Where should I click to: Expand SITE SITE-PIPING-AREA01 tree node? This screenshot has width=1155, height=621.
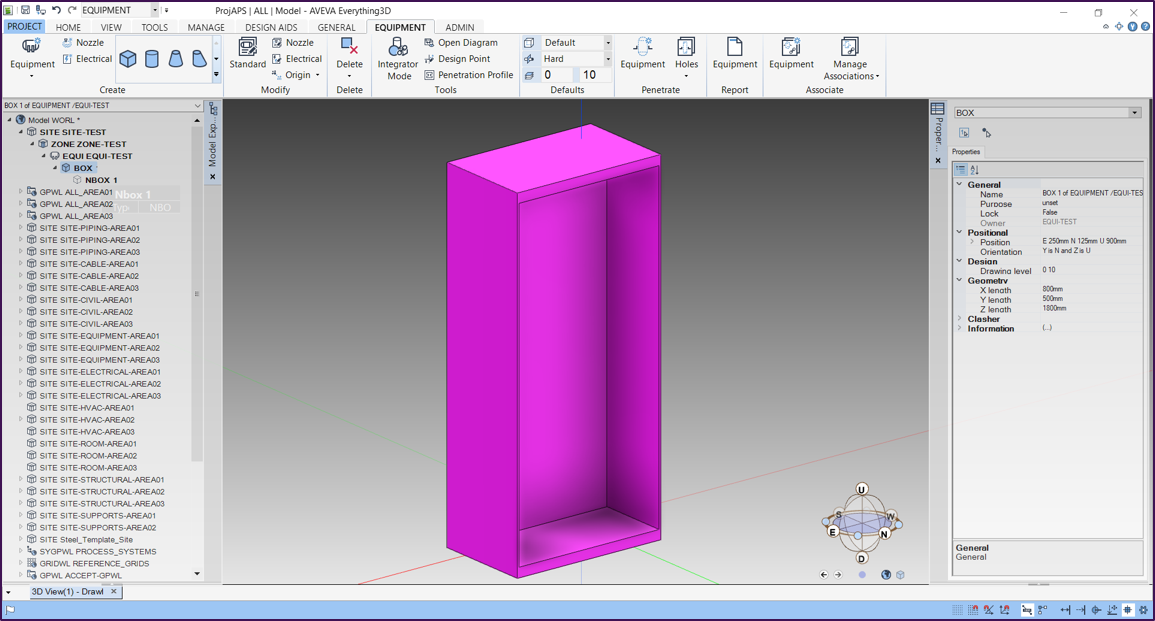click(x=21, y=228)
